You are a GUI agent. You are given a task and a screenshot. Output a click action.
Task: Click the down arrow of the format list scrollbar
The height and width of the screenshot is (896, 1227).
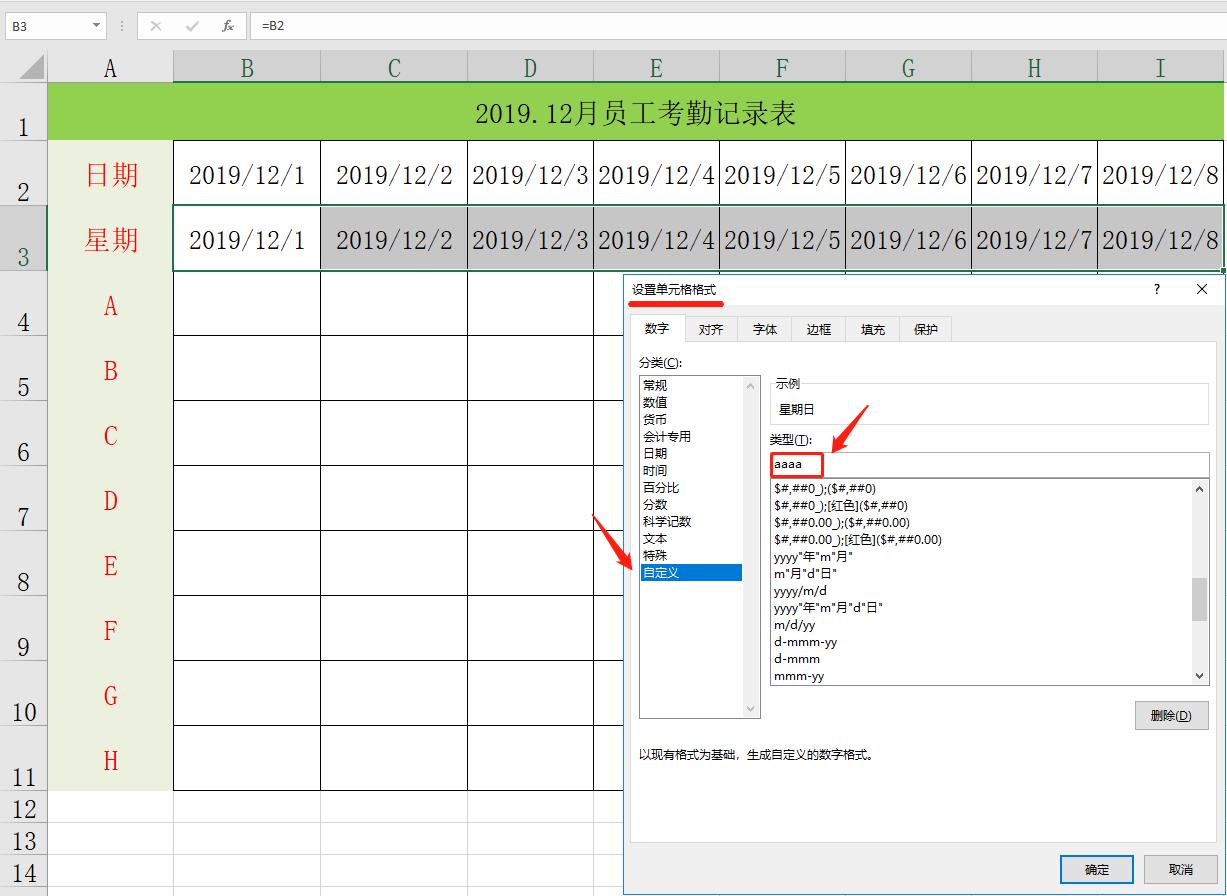coord(1199,675)
